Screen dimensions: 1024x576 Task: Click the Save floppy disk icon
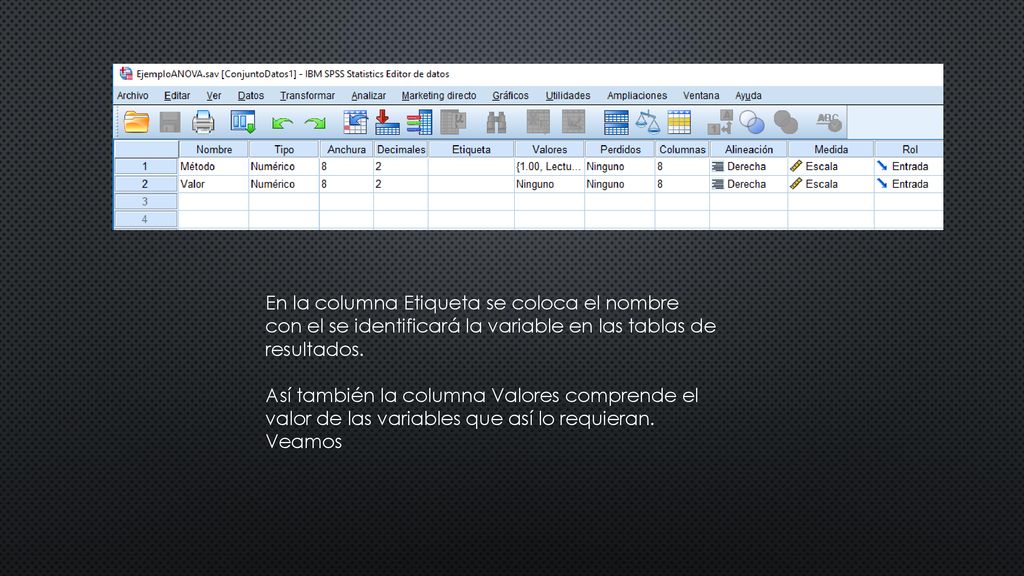(170, 122)
